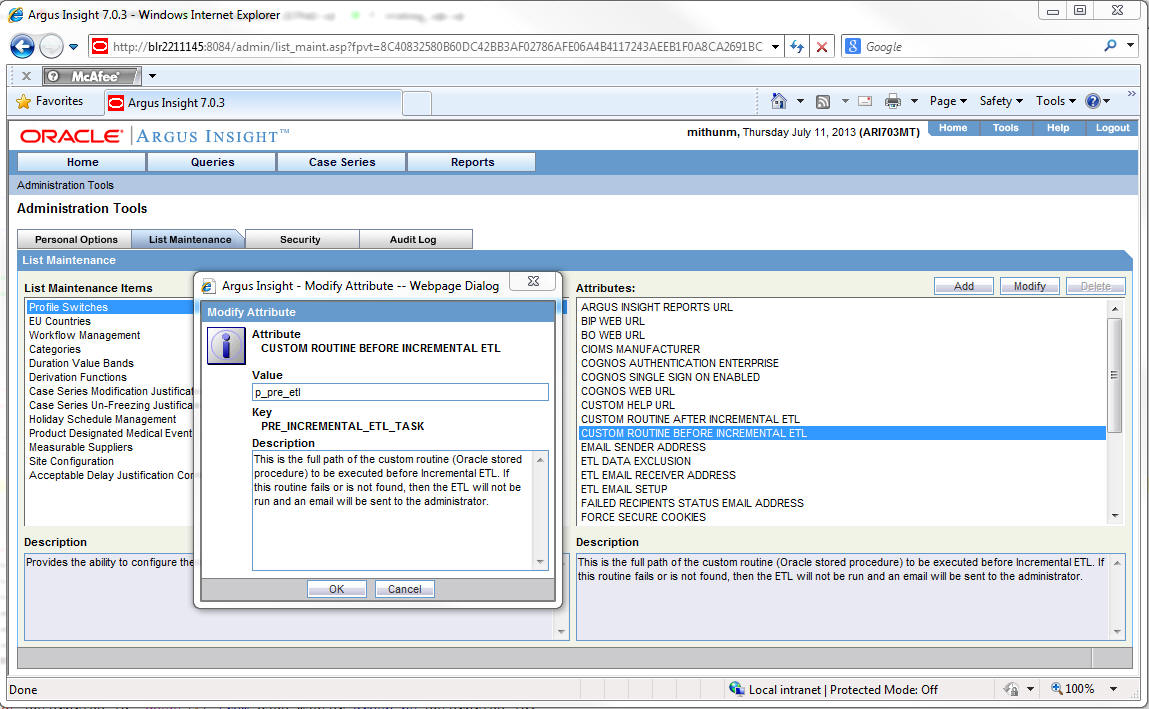The height and width of the screenshot is (709, 1149).
Task: Click the Home page house icon
Action: point(779,101)
